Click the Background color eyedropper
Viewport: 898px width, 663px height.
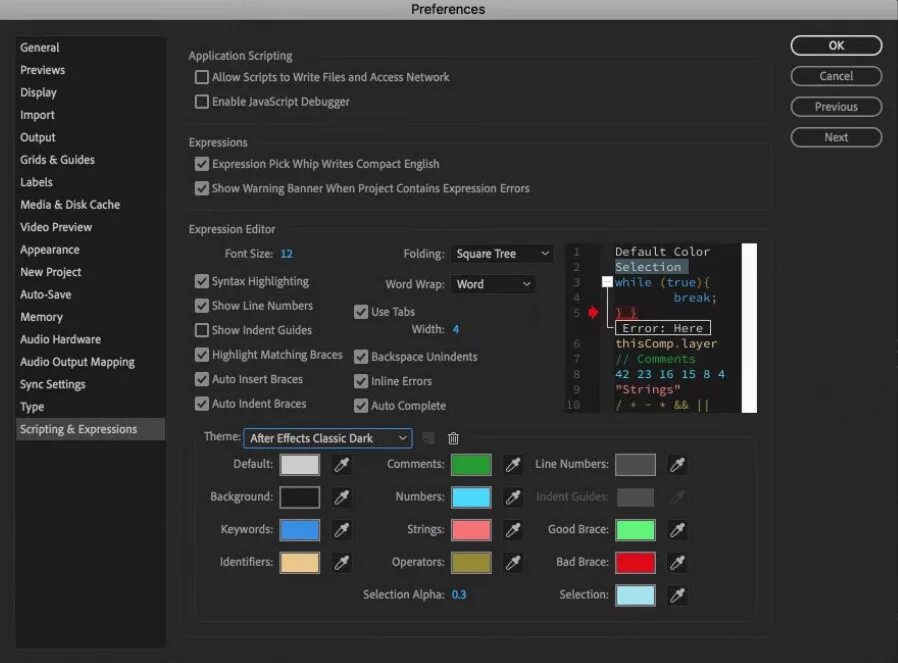(x=341, y=497)
